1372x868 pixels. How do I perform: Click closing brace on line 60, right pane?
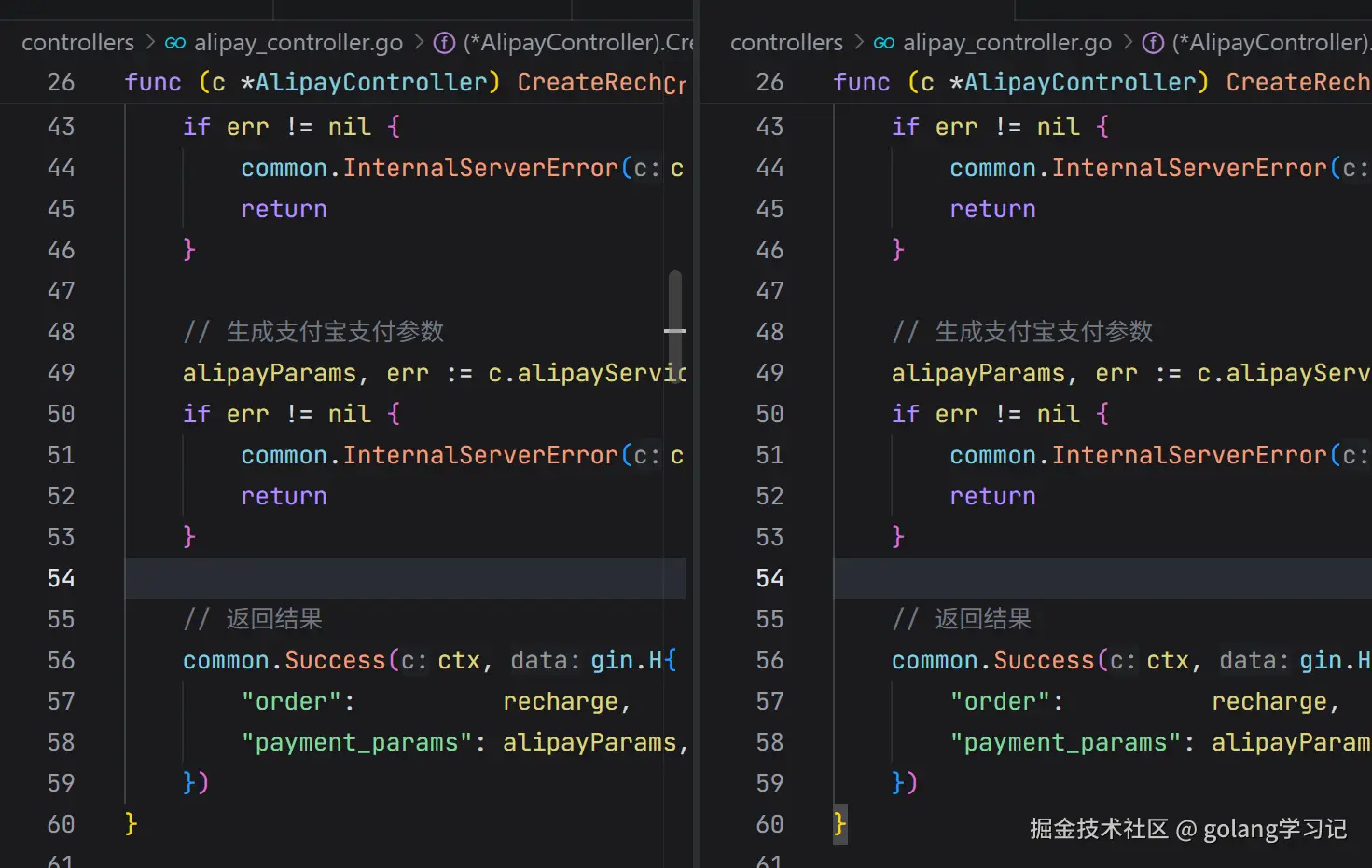point(840,824)
